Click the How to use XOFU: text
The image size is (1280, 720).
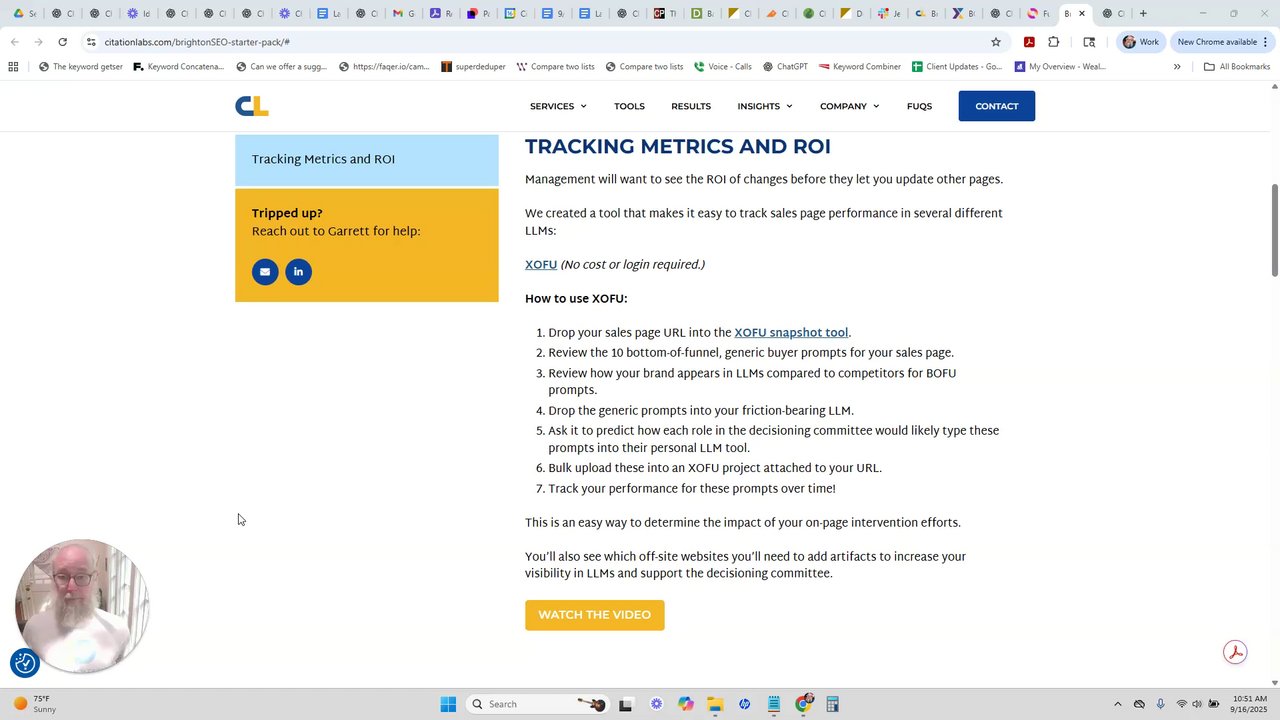point(576,299)
